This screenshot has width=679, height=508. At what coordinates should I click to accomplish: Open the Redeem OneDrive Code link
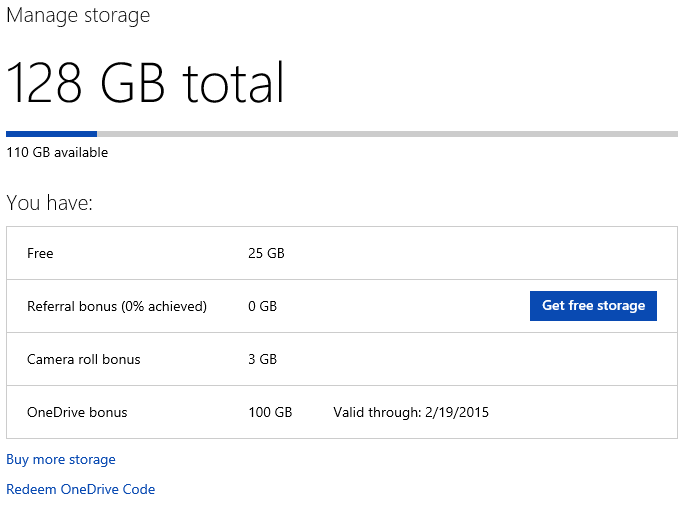[x=81, y=489]
